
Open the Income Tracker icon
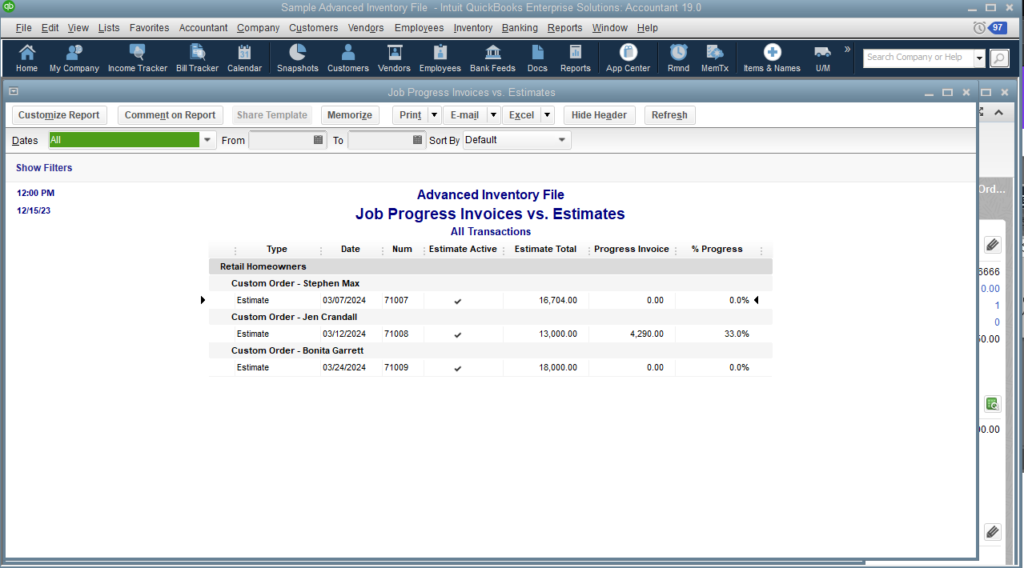tap(137, 57)
